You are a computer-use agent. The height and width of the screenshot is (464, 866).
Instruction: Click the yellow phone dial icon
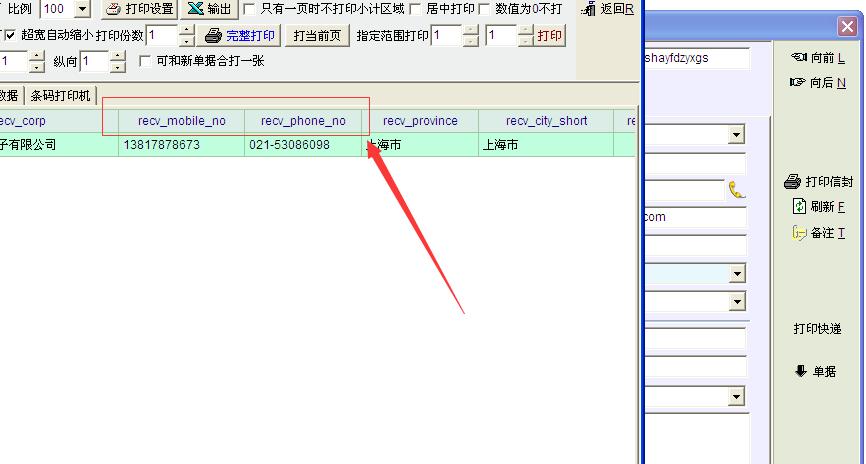click(737, 190)
